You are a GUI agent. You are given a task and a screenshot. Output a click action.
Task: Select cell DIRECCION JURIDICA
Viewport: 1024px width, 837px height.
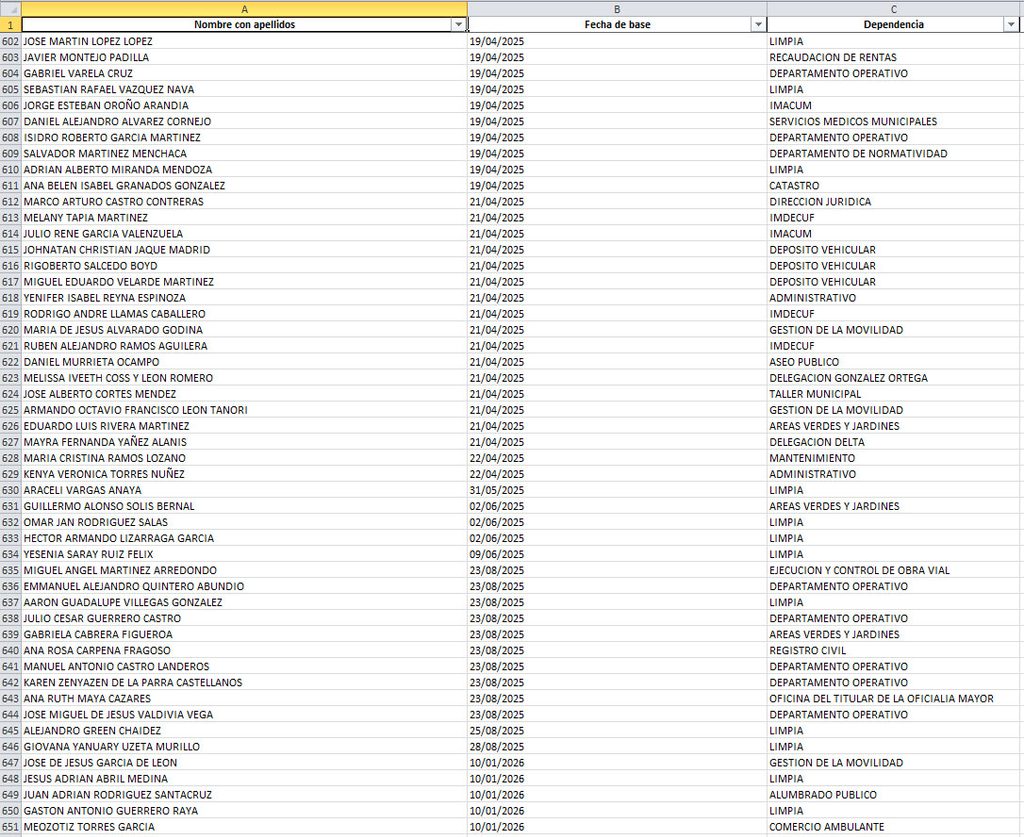(x=893, y=202)
